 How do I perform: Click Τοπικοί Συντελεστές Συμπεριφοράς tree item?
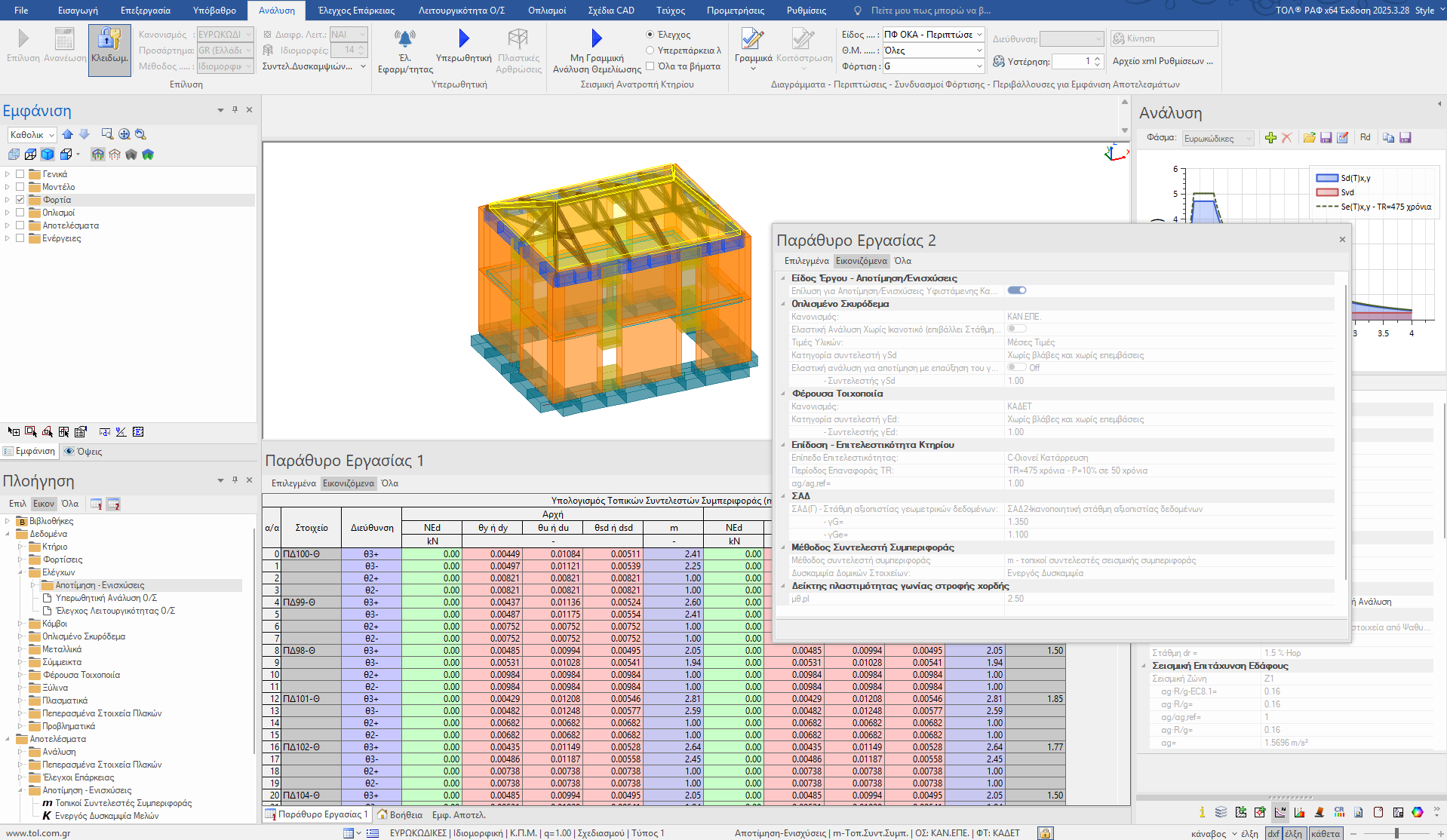[123, 803]
